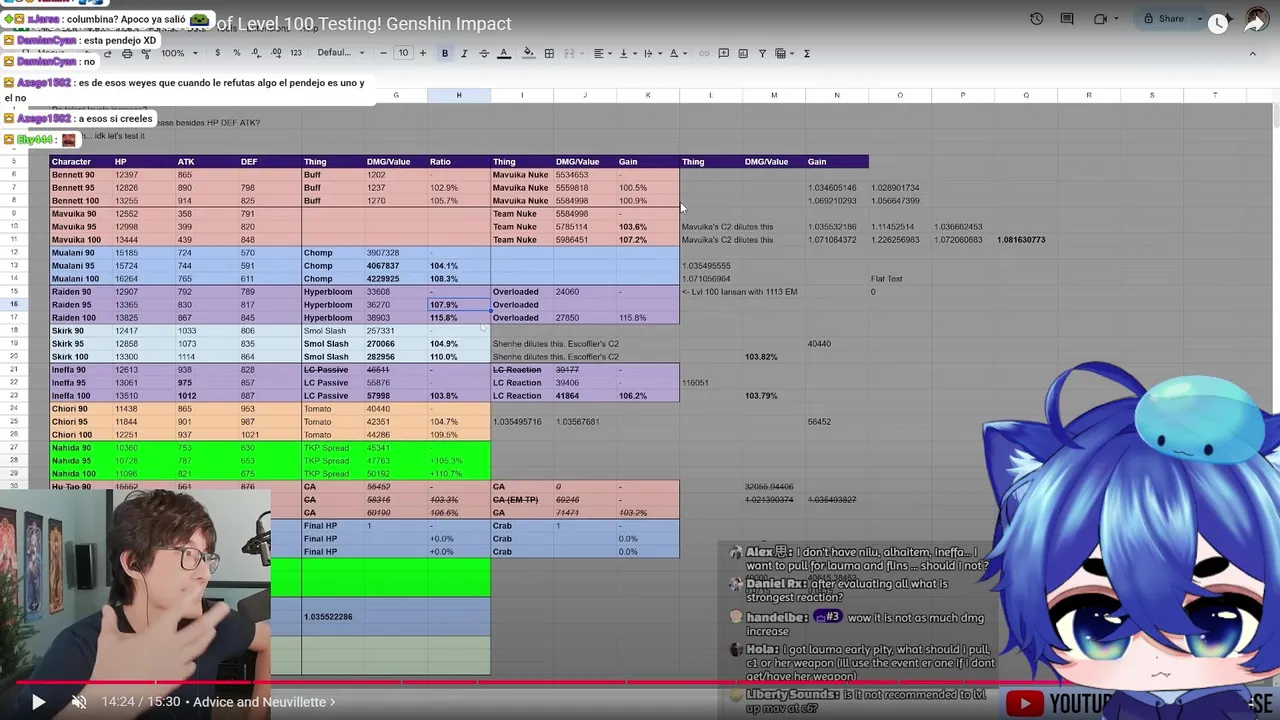The width and height of the screenshot is (1280, 720).
Task: Play the video with the play button
Action: [38, 702]
